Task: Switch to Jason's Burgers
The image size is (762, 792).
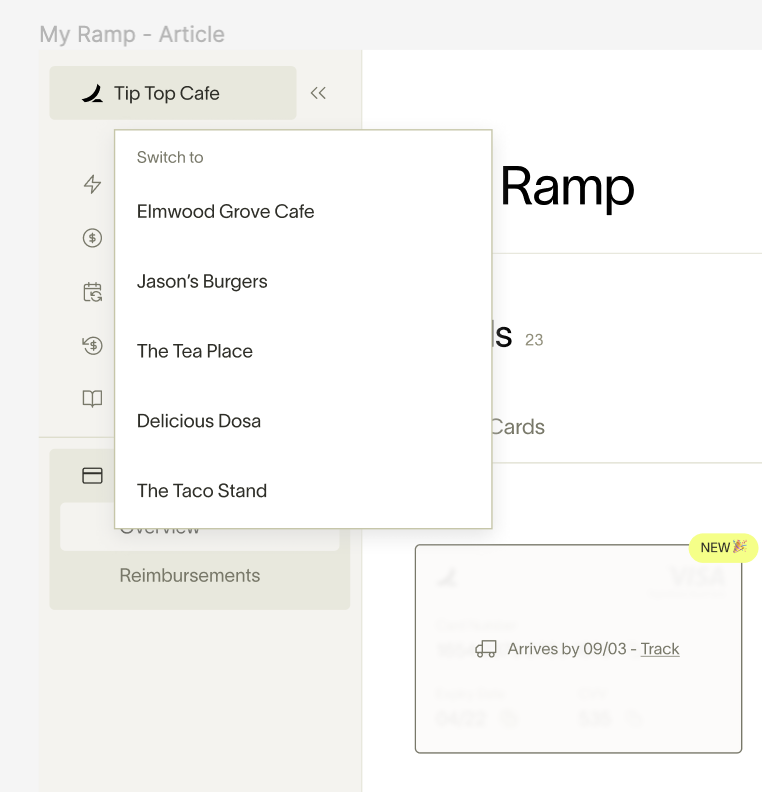Action: 303,281
